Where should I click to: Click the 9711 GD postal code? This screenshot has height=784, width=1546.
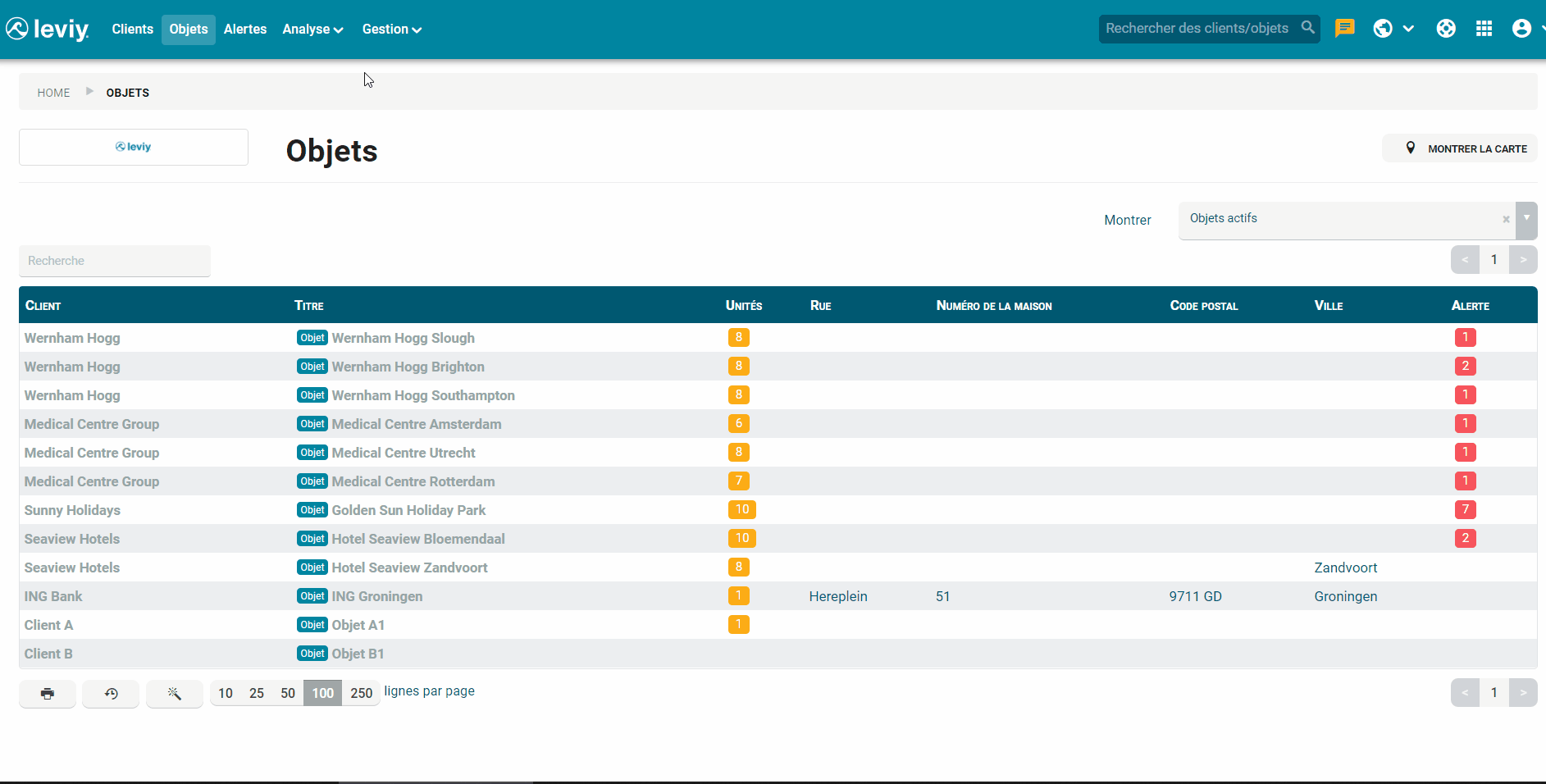tap(1196, 596)
